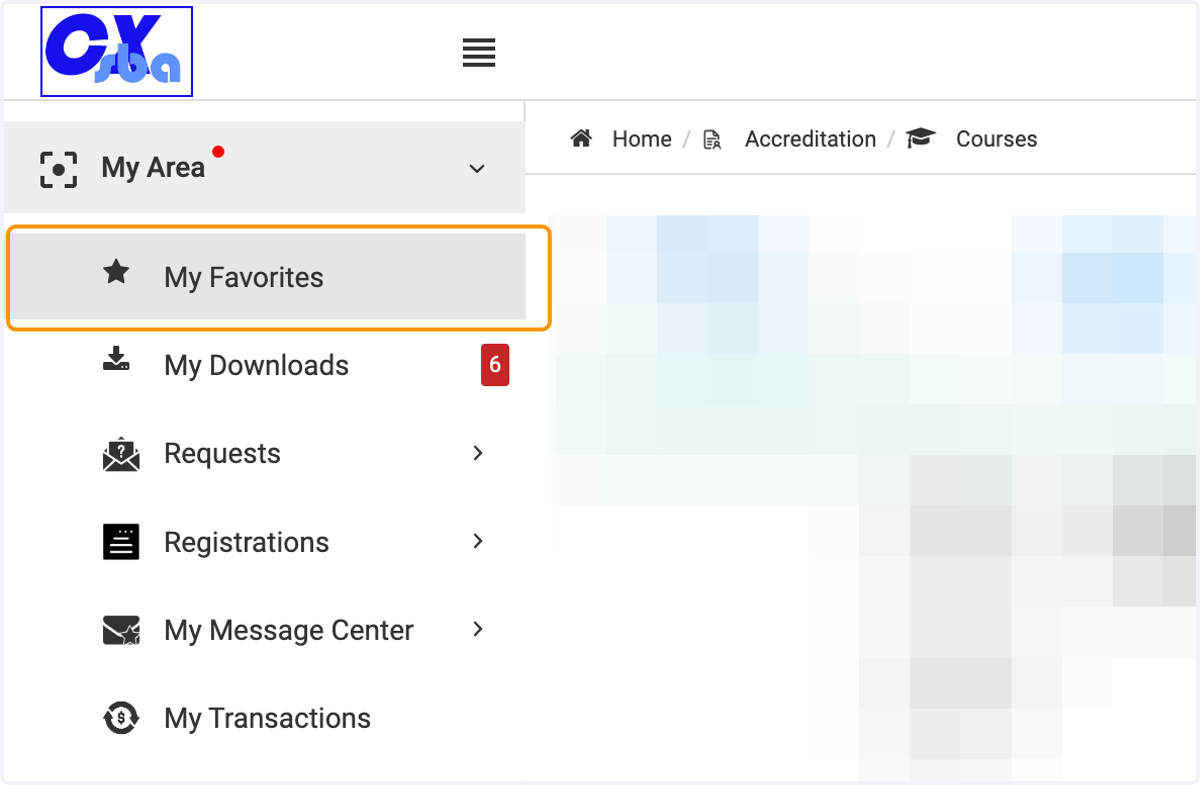This screenshot has width=1200, height=785.
Task: Click the red 6 downloads badge
Action: [495, 365]
